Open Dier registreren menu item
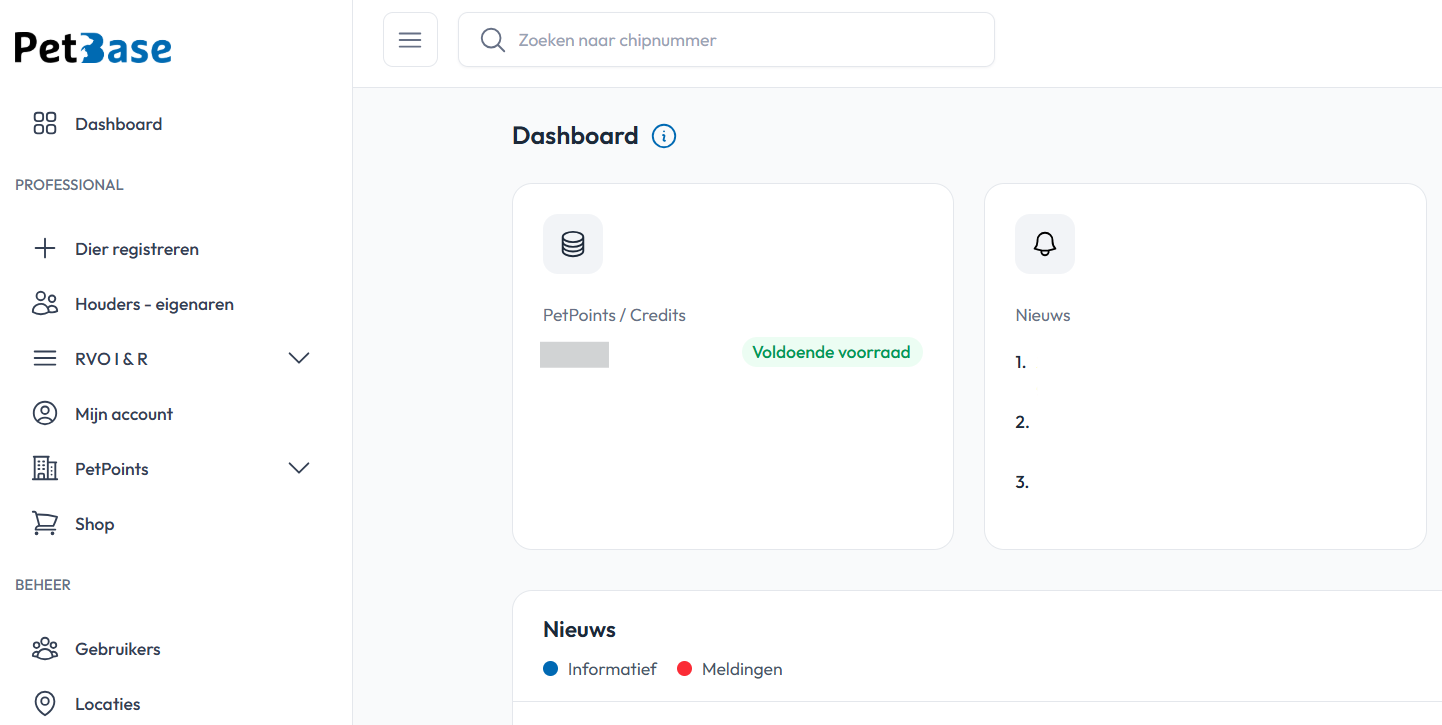This screenshot has height=725, width=1442. 137,249
